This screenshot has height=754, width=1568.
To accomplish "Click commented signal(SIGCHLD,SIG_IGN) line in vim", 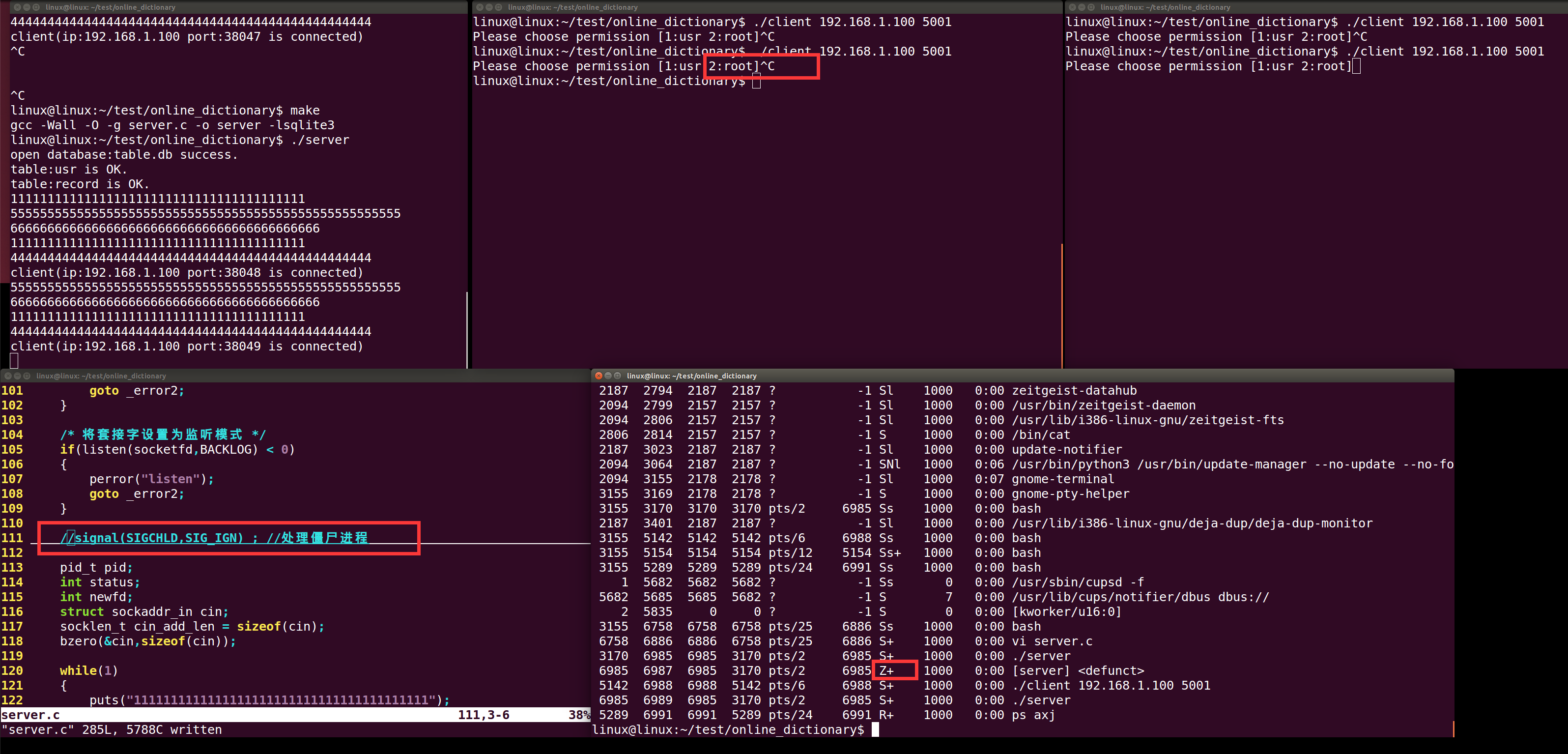I will point(214,538).
